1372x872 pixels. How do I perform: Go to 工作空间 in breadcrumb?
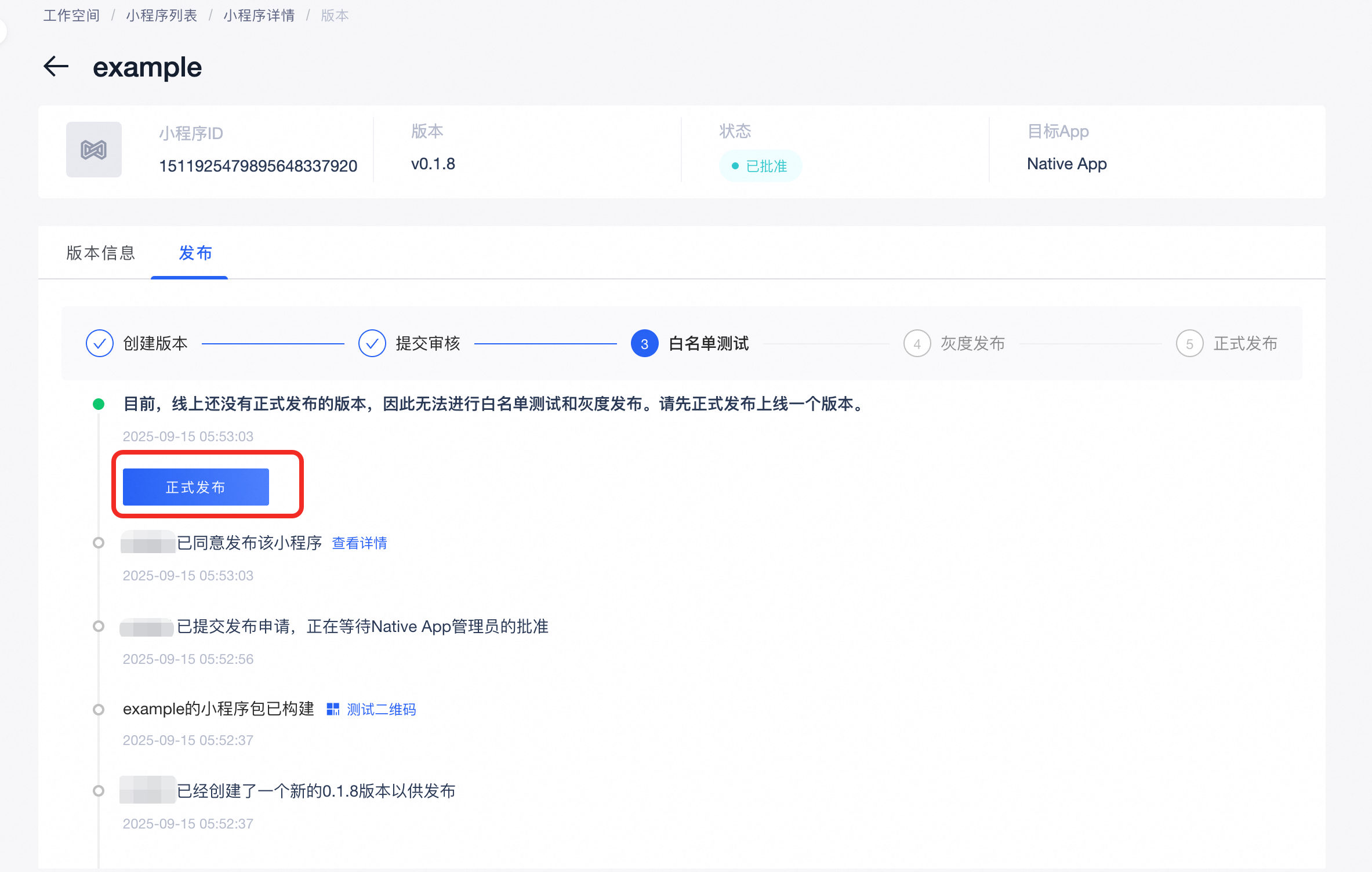(71, 16)
